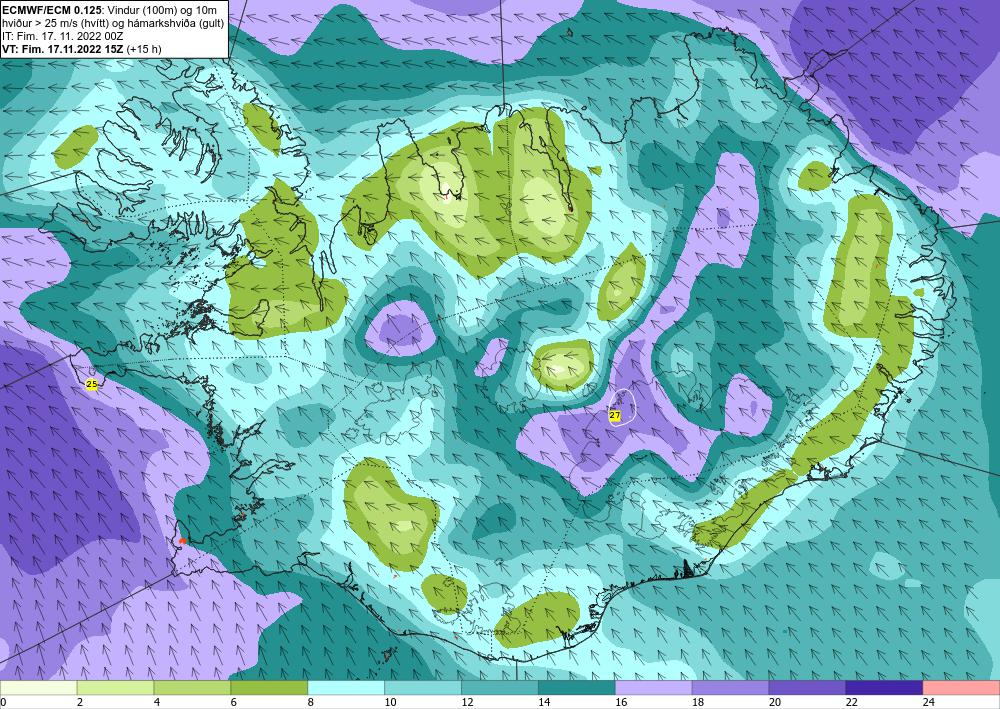Select the 22–24 m/s dark indigo legend swatch
Image resolution: width=1000 pixels, height=709 pixels.
pyautogui.click(x=884, y=688)
